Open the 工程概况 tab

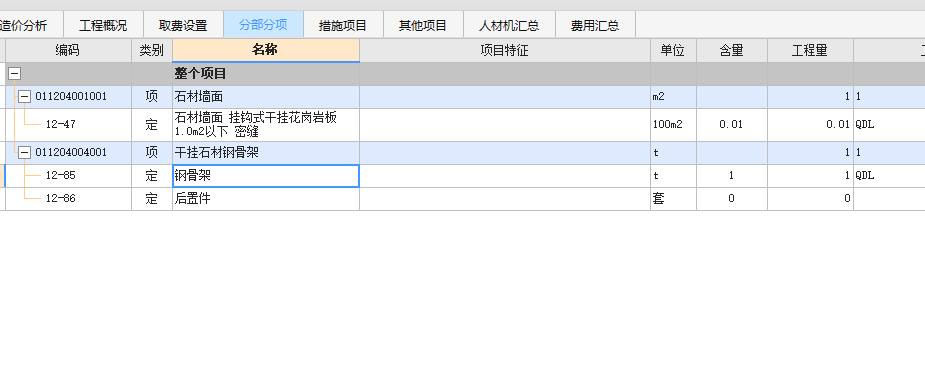(103, 25)
